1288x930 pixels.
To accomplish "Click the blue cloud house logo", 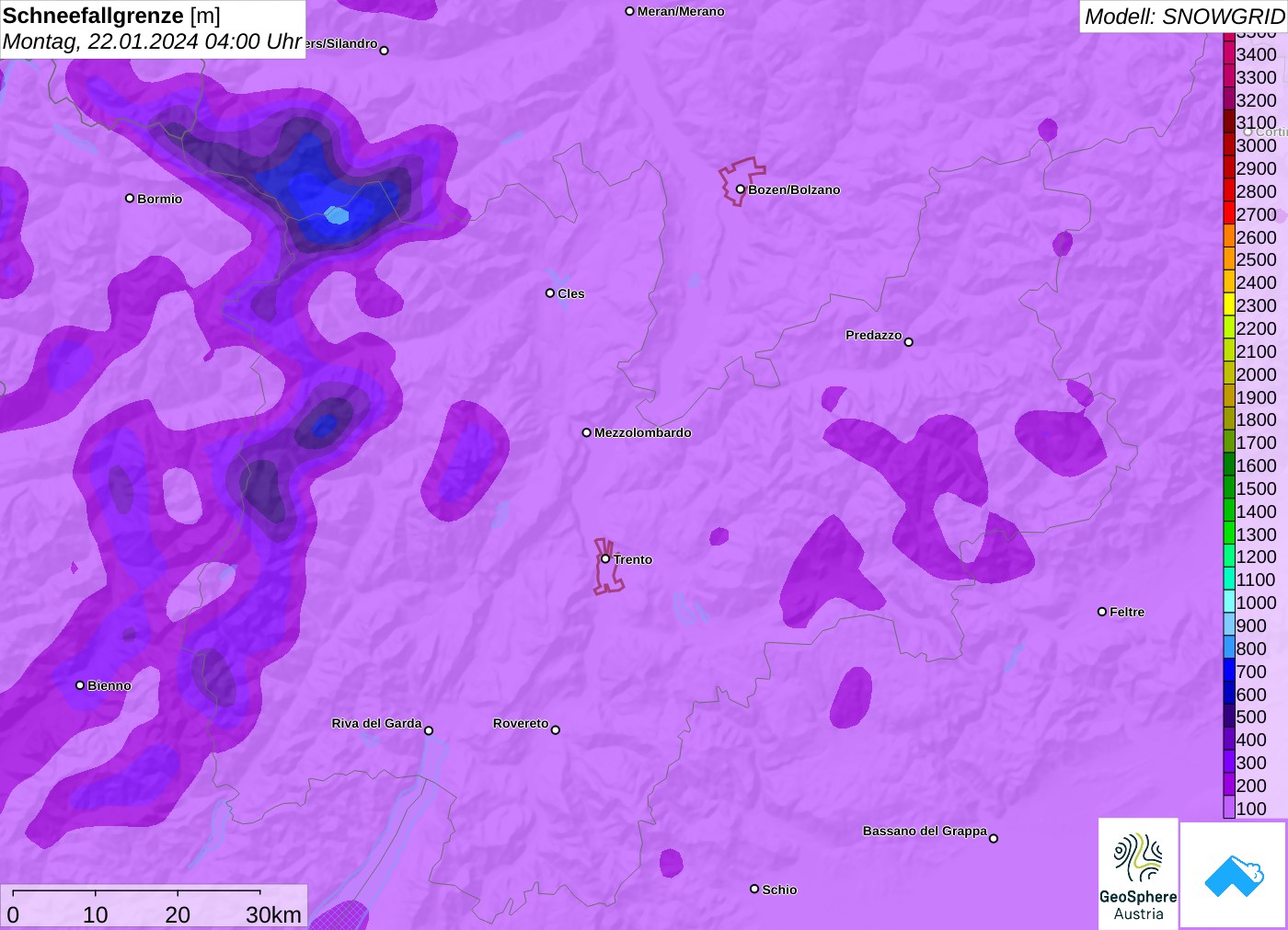I will tap(1234, 875).
